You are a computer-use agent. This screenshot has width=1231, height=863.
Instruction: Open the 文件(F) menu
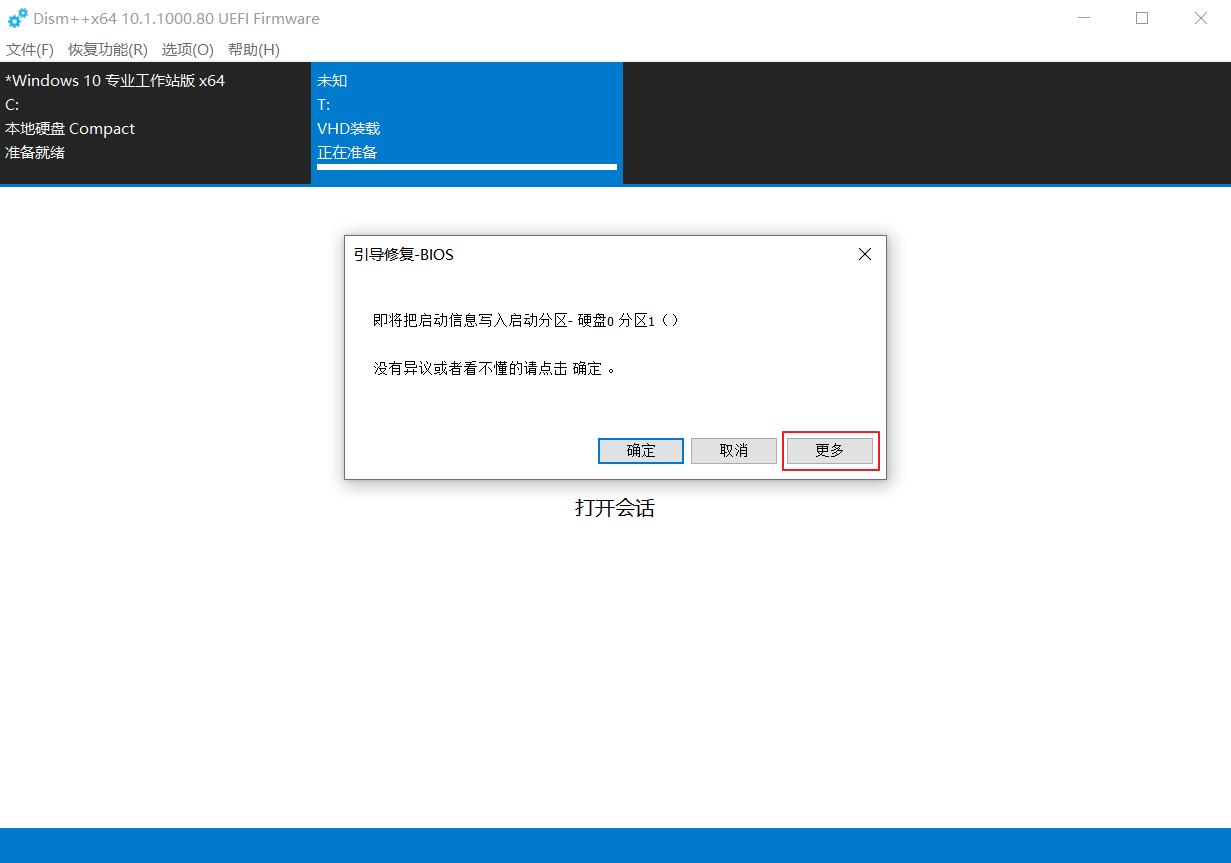[x=28, y=49]
